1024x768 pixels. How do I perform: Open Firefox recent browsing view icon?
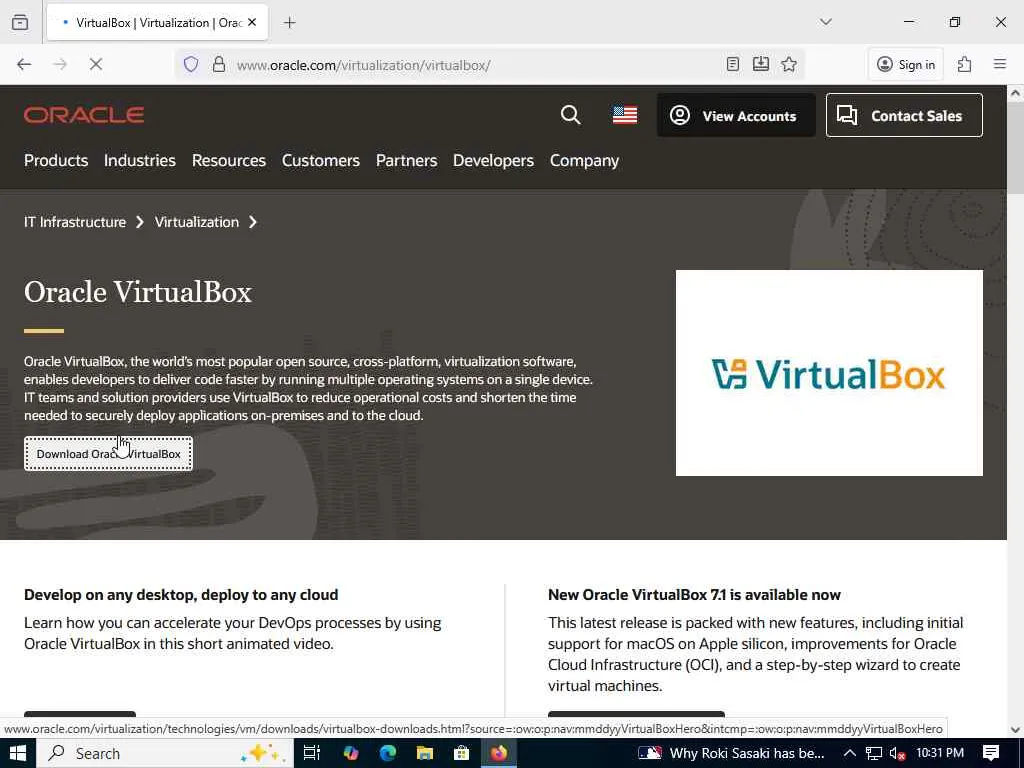tap(20, 22)
